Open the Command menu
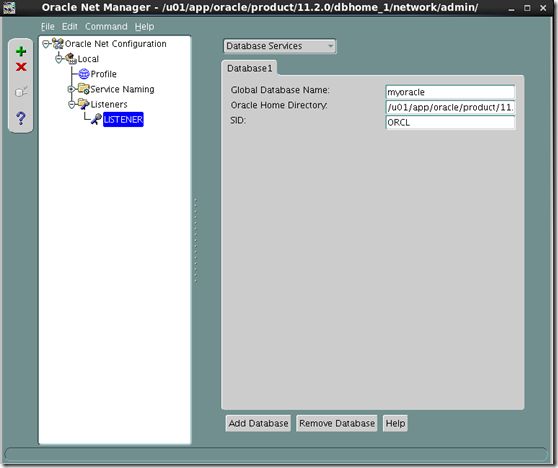The height and width of the screenshot is (468, 558). (x=106, y=26)
